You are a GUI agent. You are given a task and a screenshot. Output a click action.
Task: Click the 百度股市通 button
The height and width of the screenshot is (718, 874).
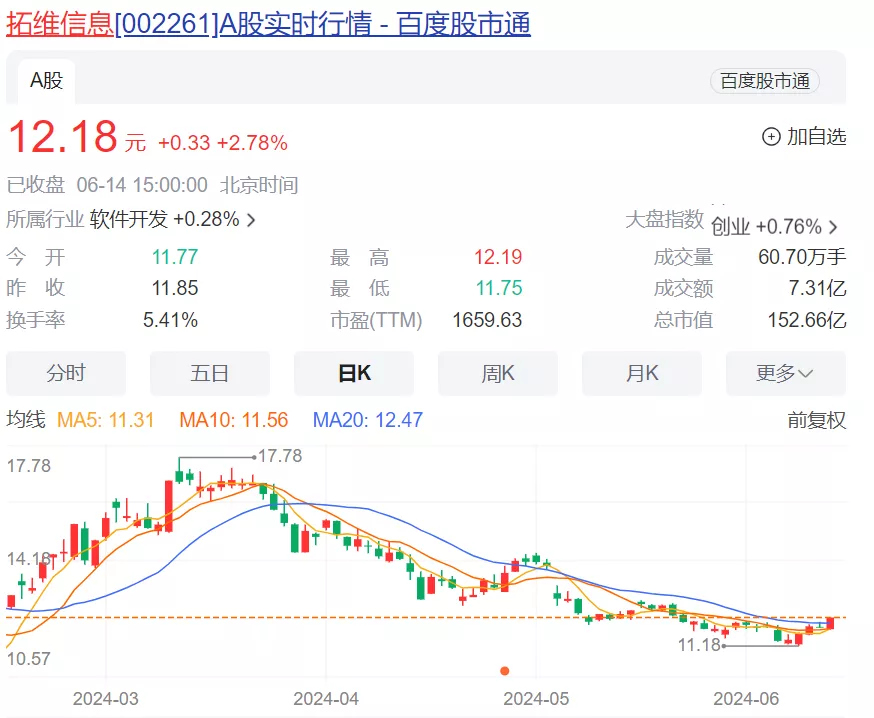766,81
